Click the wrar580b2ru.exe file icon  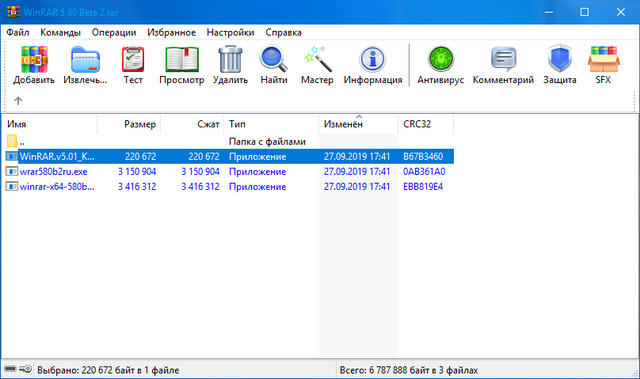tap(12, 171)
